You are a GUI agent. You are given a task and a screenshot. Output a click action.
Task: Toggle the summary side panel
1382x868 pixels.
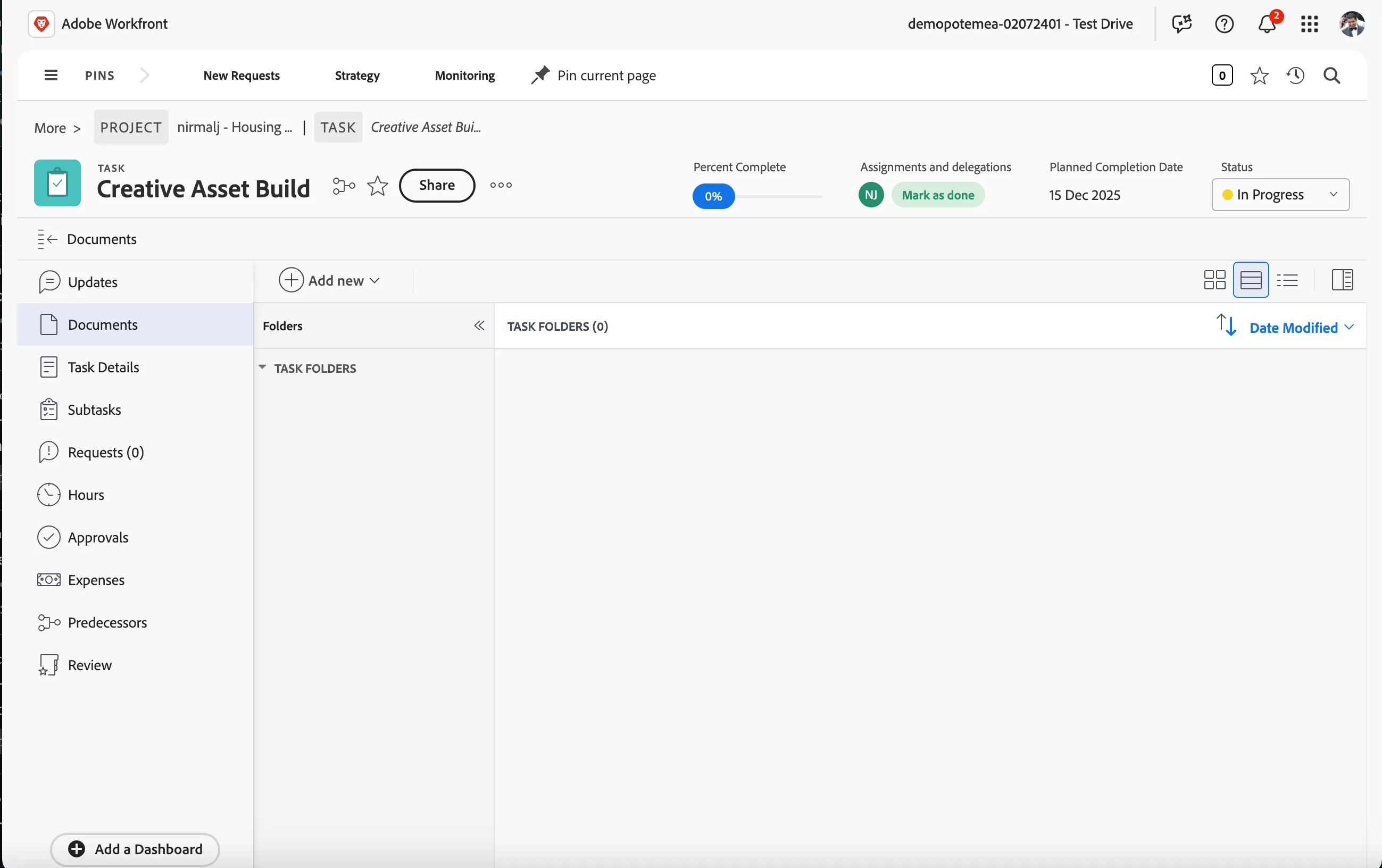[x=1343, y=280]
